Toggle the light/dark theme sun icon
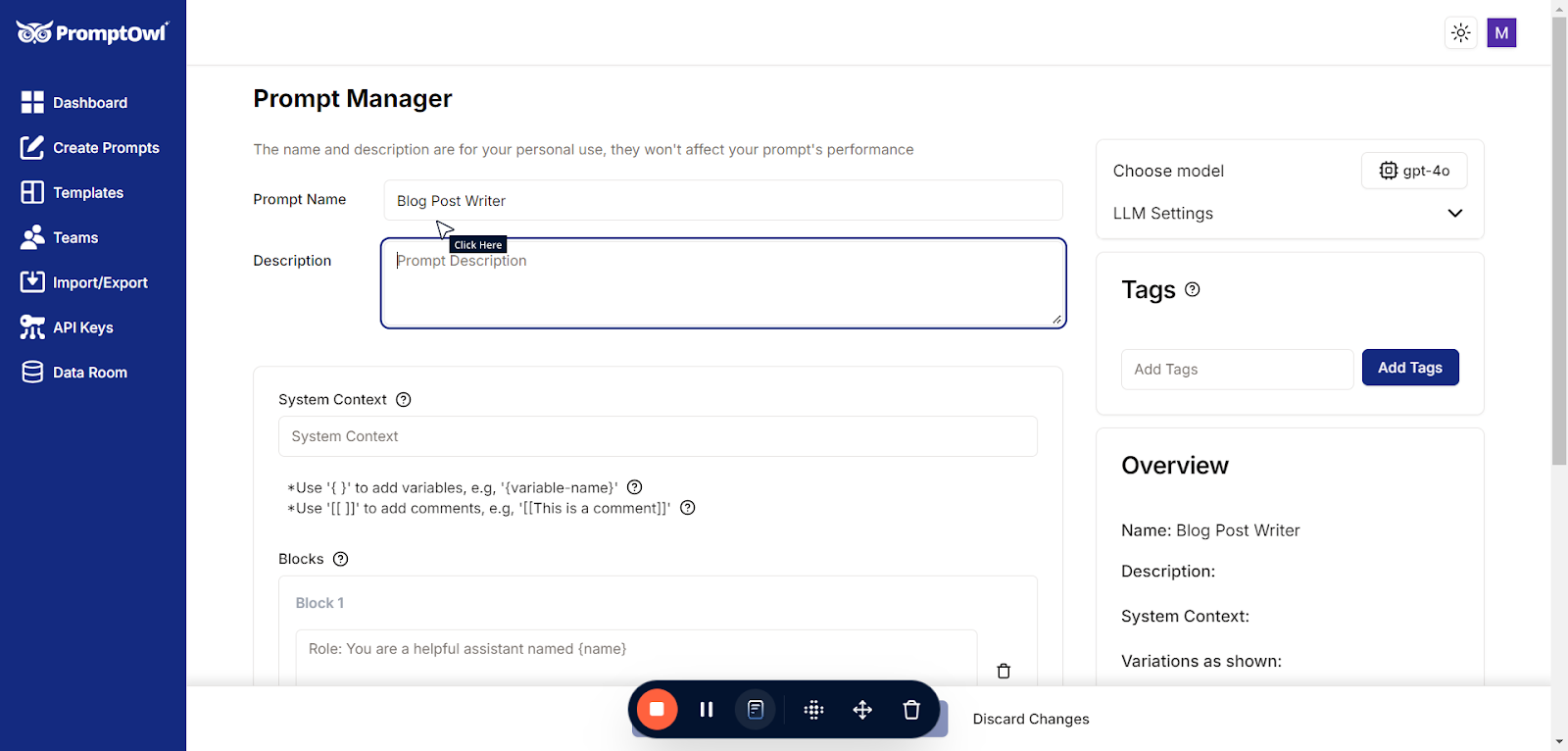This screenshot has width=1568, height=751. tap(1461, 33)
